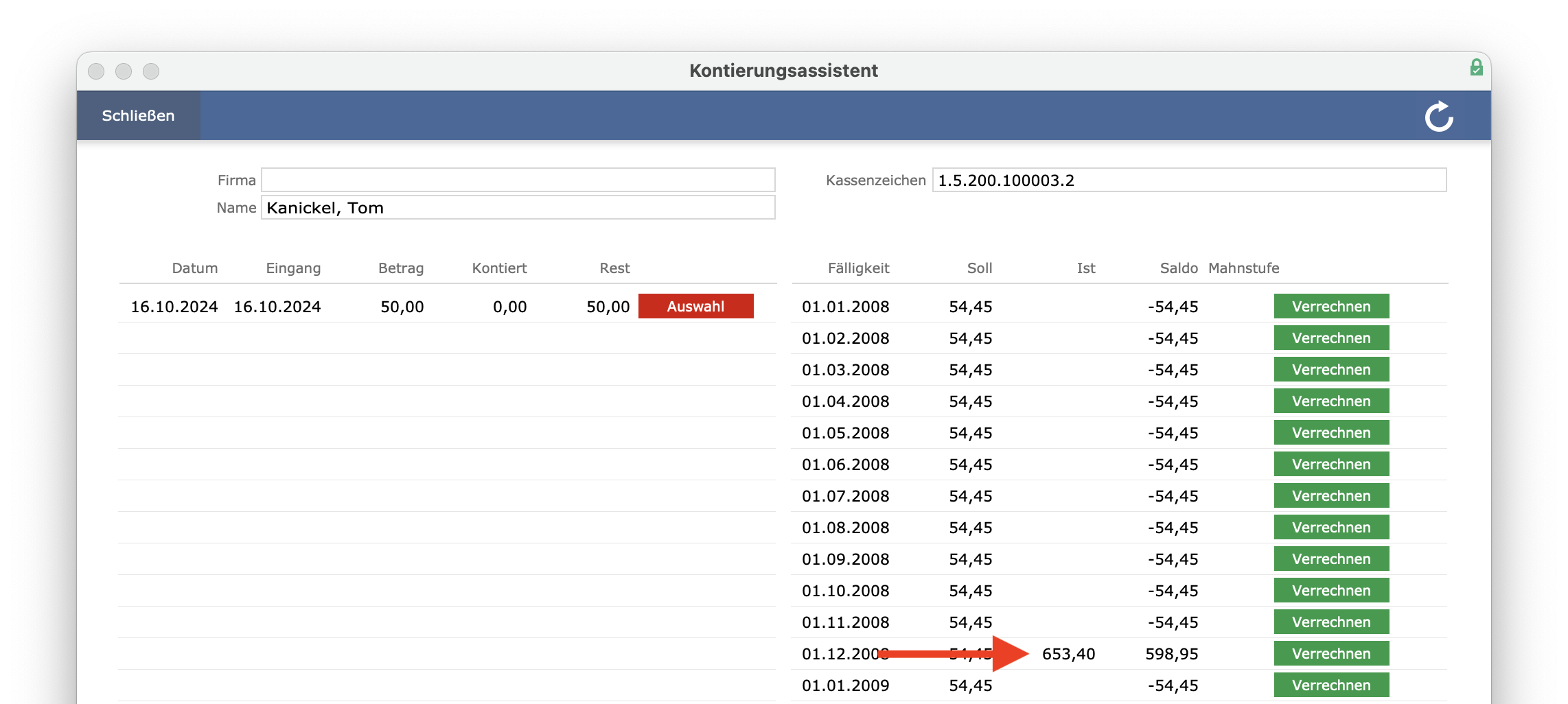Click Verrechnen for due date 01.07.2008

click(x=1331, y=495)
